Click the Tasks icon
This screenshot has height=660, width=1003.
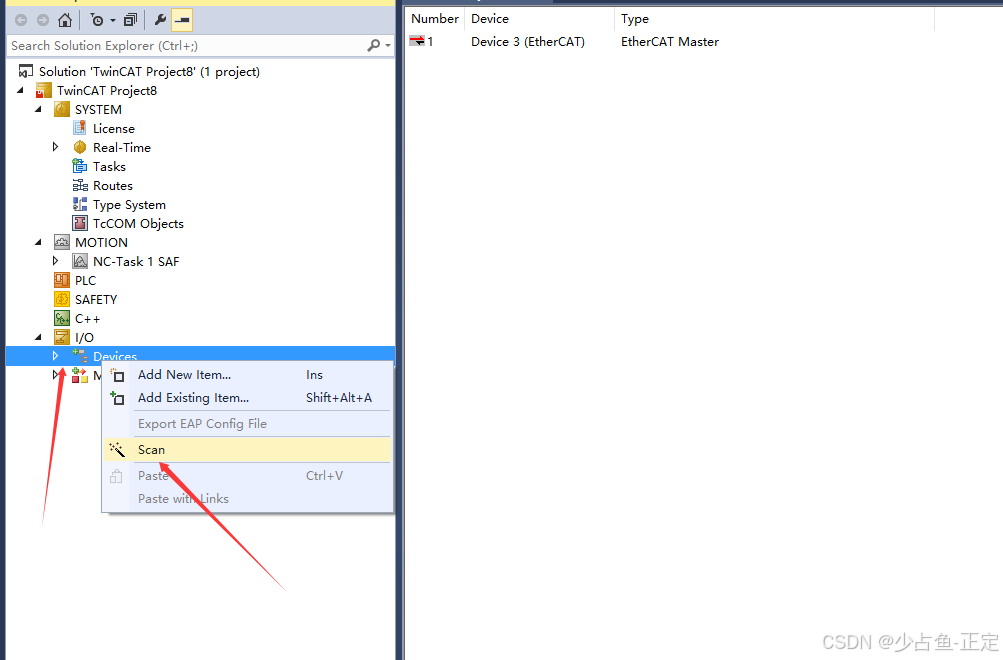(x=80, y=166)
